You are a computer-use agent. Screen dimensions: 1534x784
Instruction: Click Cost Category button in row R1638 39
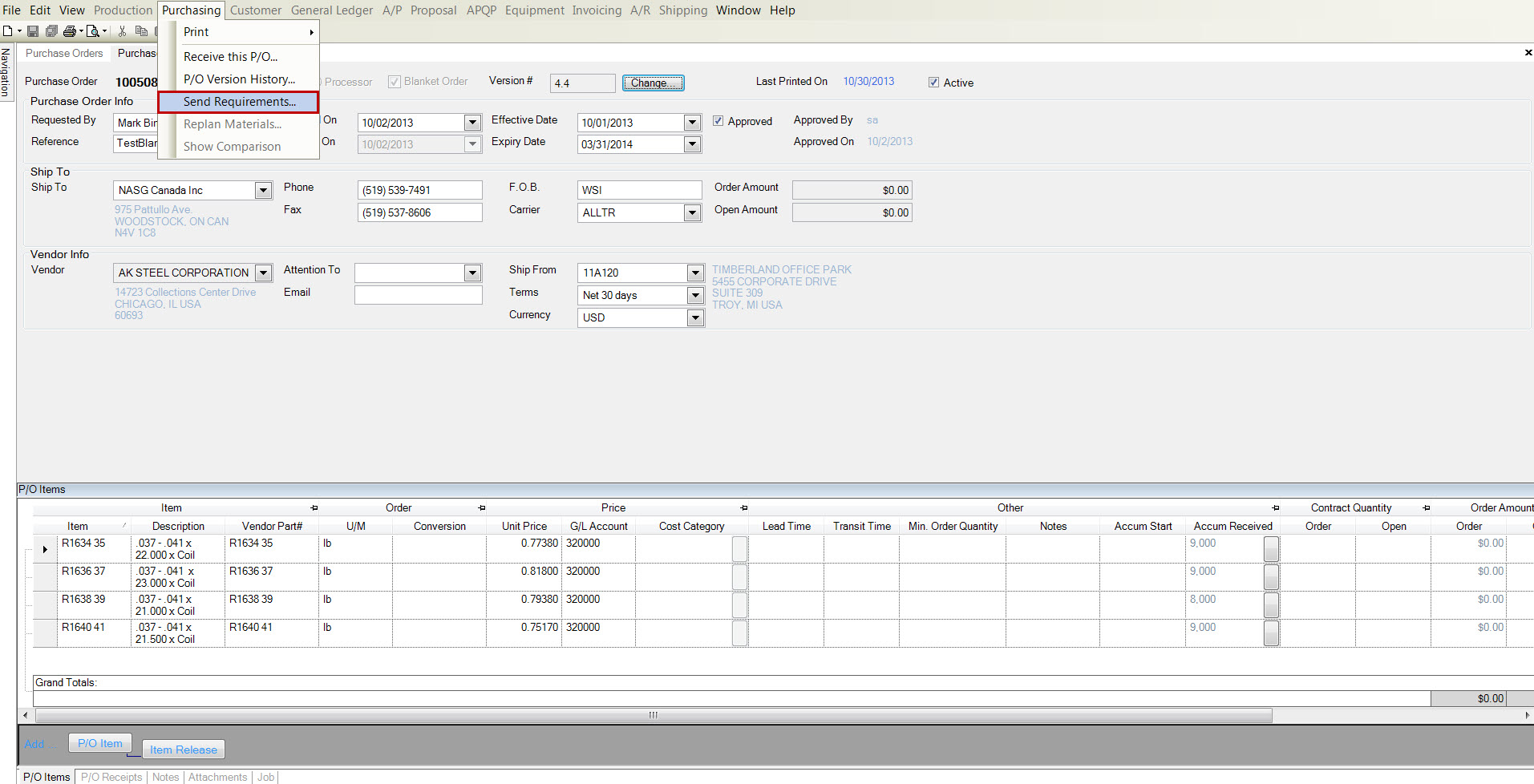[740, 605]
